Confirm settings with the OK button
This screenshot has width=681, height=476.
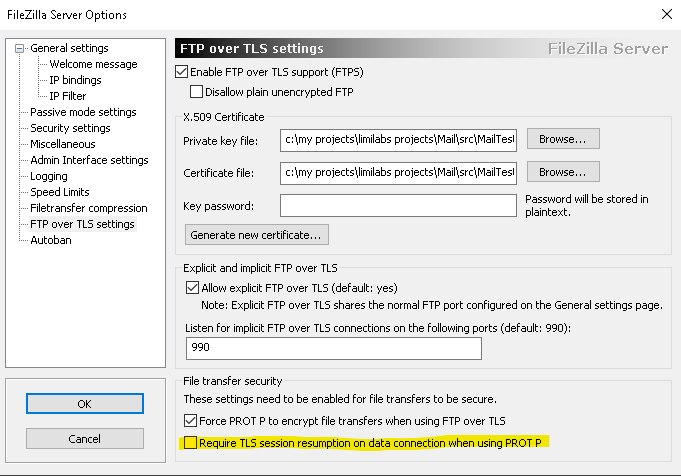point(85,403)
